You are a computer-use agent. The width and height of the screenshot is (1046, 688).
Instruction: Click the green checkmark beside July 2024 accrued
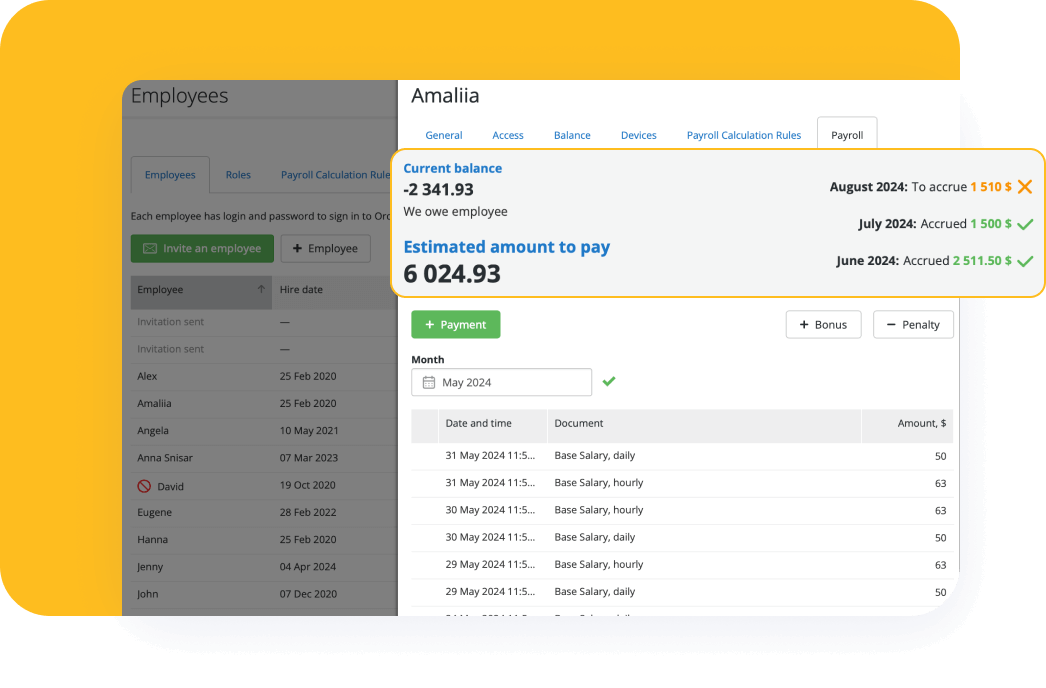pos(1024,224)
